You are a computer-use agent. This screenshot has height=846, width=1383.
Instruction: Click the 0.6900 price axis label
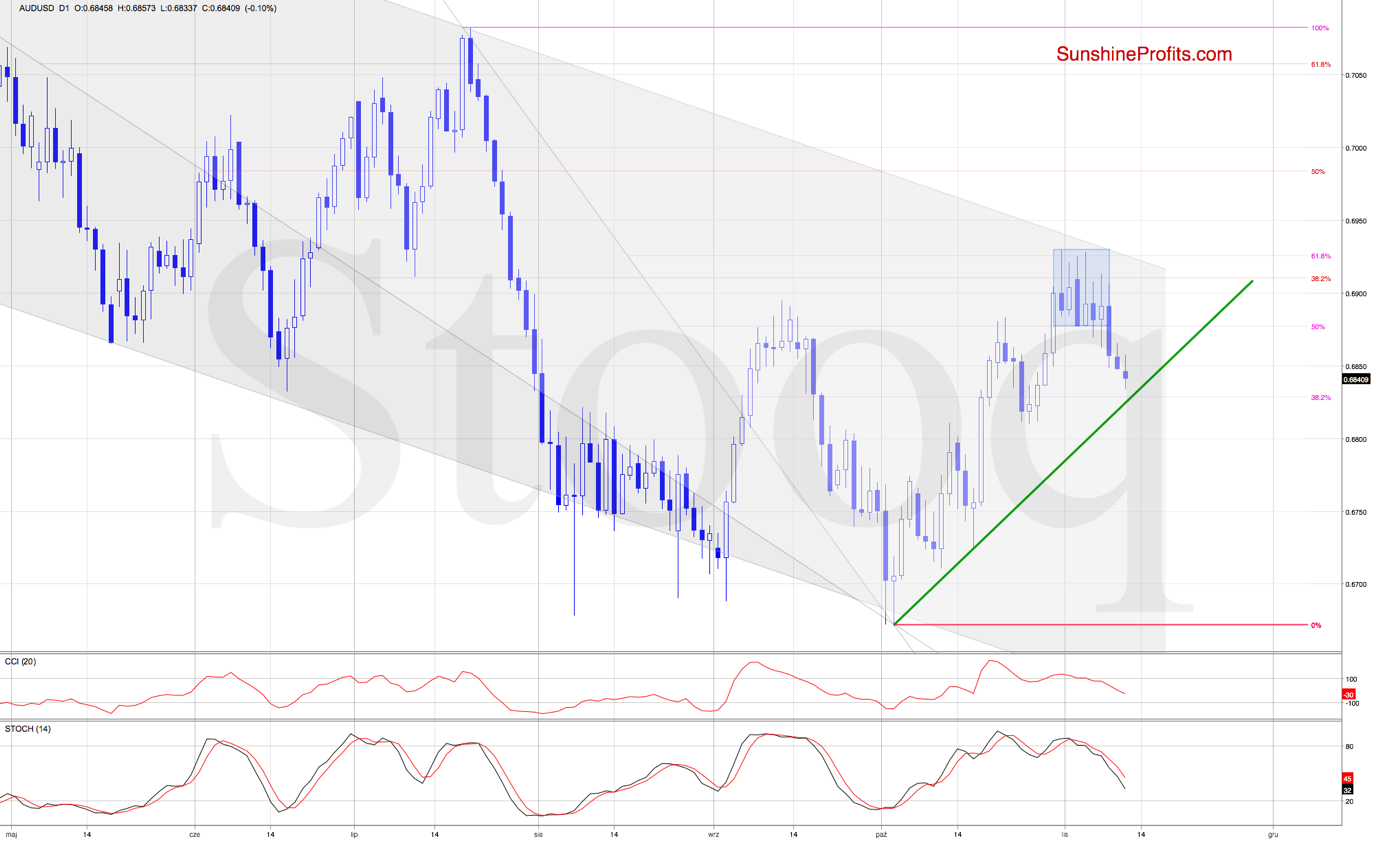point(1355,294)
